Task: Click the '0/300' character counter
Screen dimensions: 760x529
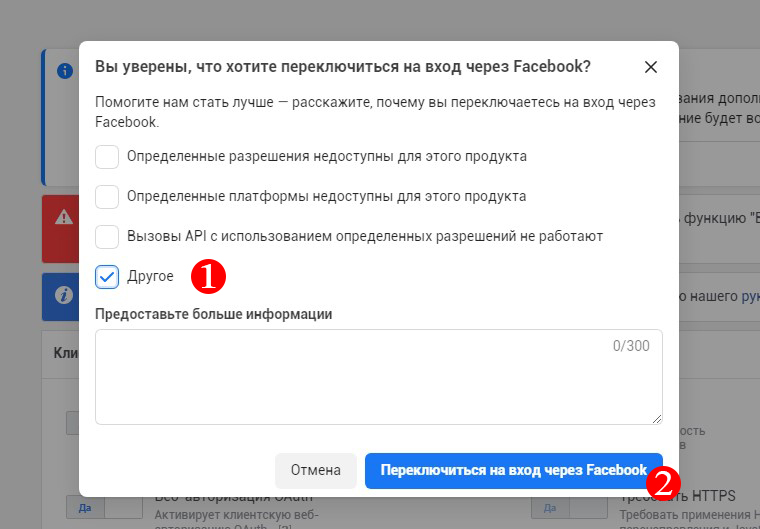Action: [631, 346]
